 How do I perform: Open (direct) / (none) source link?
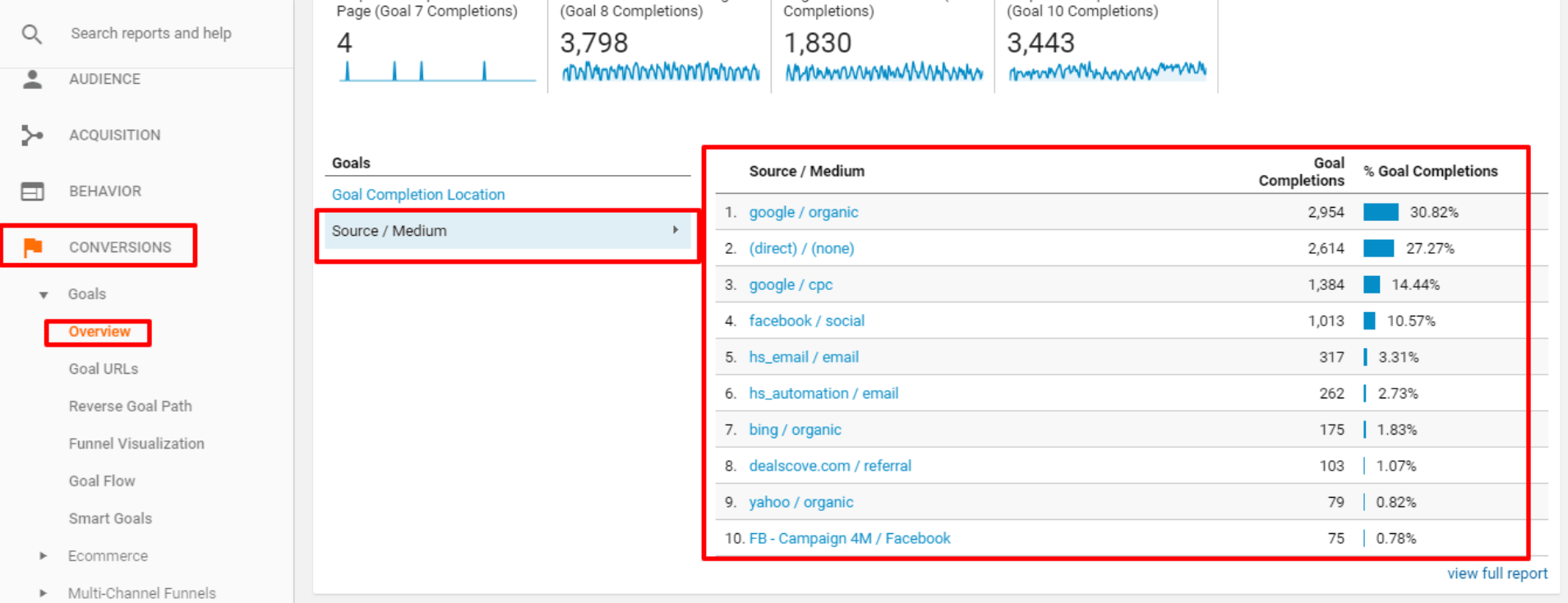[801, 248]
